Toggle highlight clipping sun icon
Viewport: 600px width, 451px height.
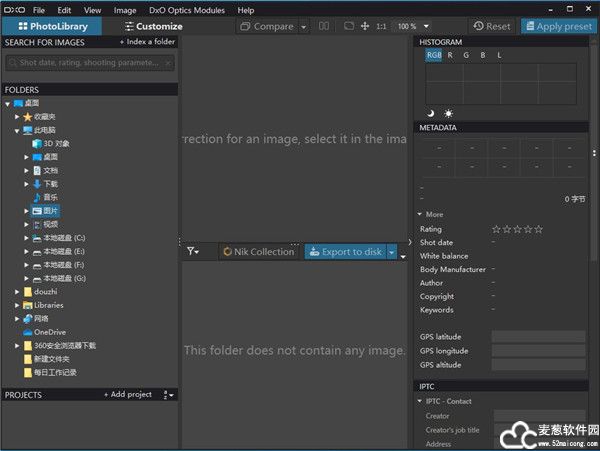[448, 113]
